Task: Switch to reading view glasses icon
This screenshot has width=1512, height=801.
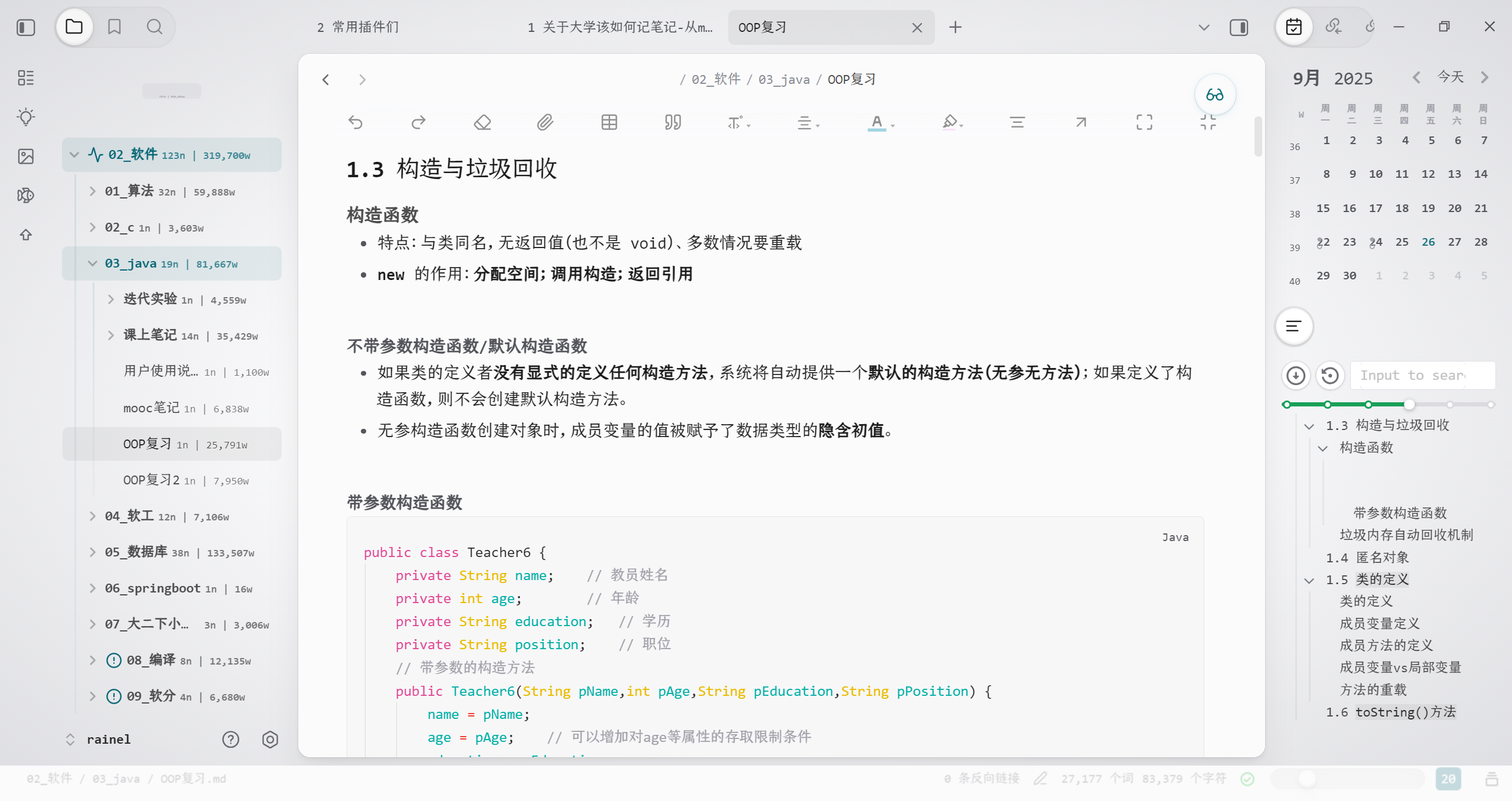Action: tap(1214, 95)
